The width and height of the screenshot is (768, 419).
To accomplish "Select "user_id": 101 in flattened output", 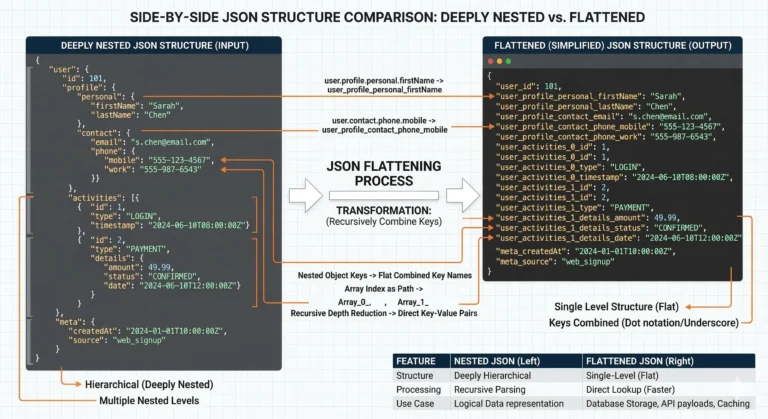I will [528, 86].
